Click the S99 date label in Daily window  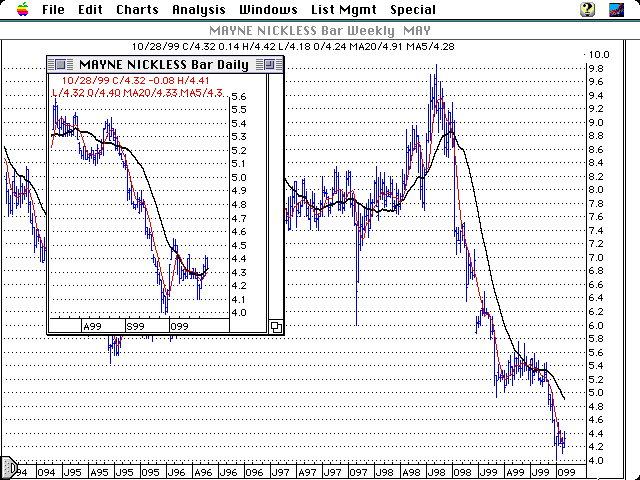click(136, 327)
